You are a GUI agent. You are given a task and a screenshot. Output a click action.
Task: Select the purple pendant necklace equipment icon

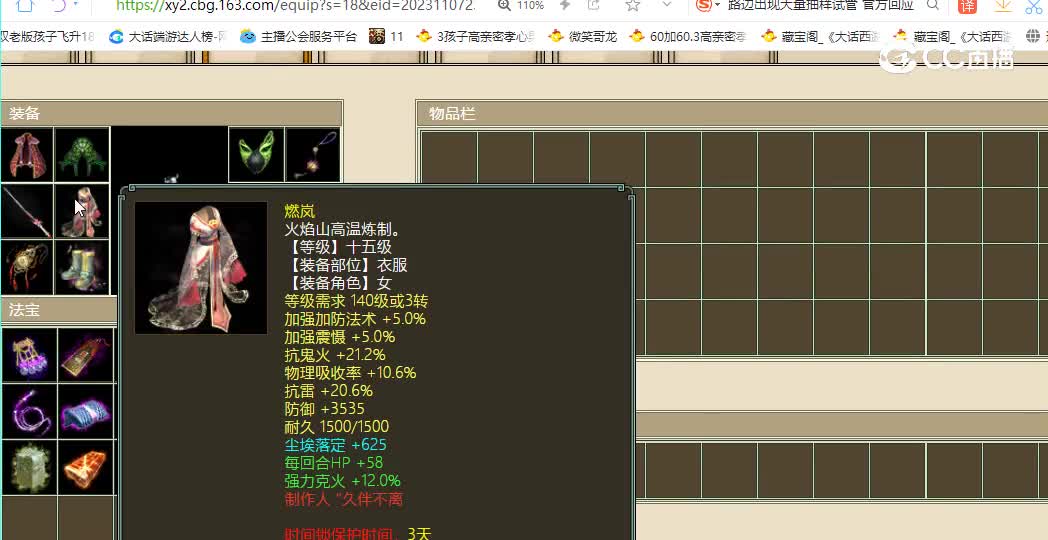coord(313,154)
